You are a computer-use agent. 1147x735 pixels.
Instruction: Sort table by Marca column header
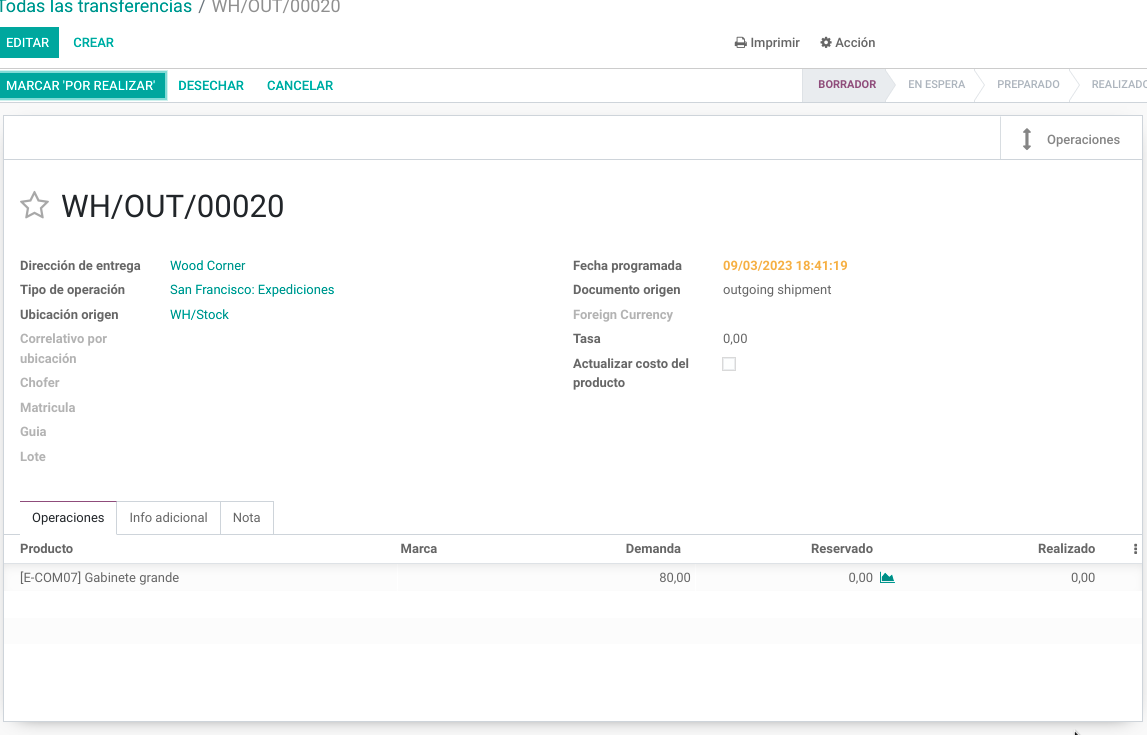418,549
